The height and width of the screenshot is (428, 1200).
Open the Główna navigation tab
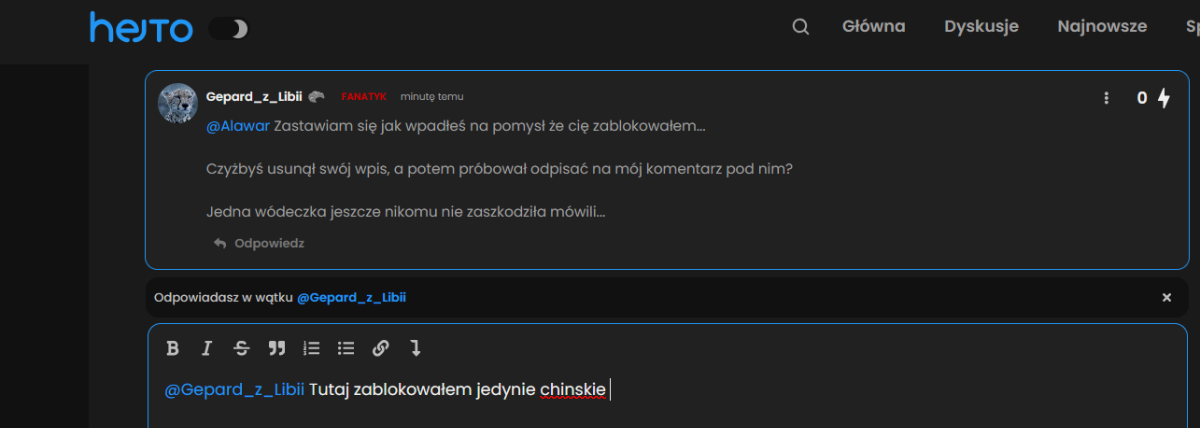click(873, 27)
